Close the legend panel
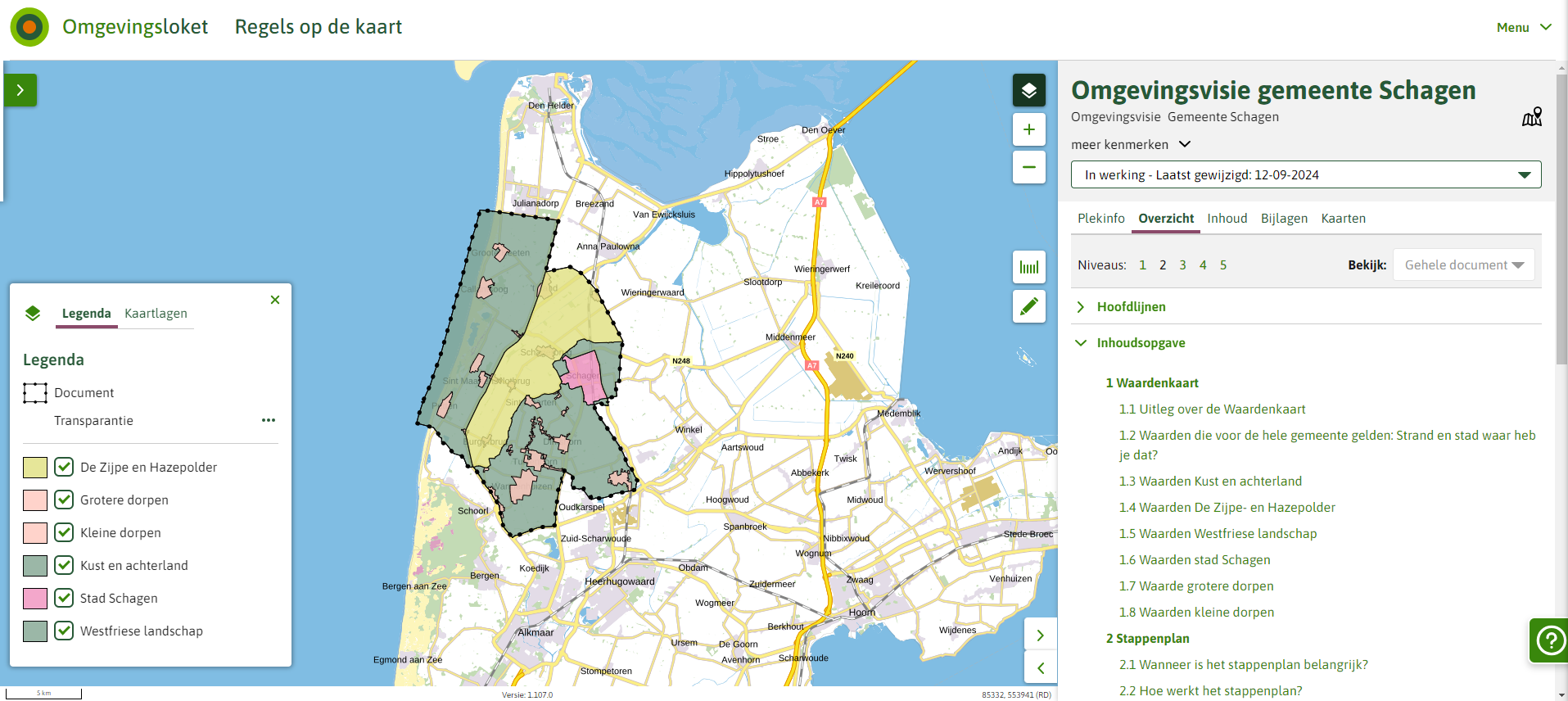Screen dimensions: 1568x701 click(275, 300)
